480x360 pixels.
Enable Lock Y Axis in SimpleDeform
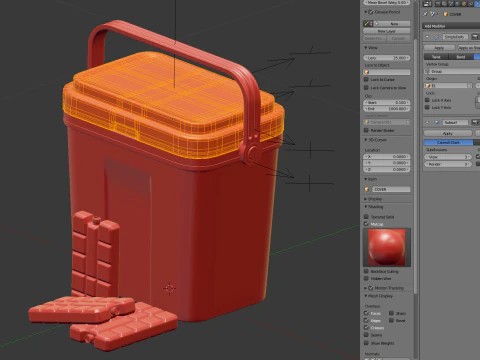tap(427, 107)
